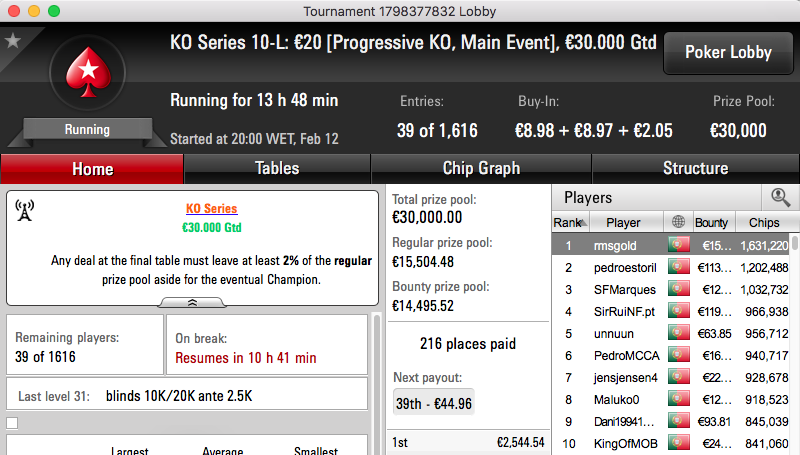800x455 pixels.
Task: Click the broadcast antenna icon in announcement
Action: [24, 210]
